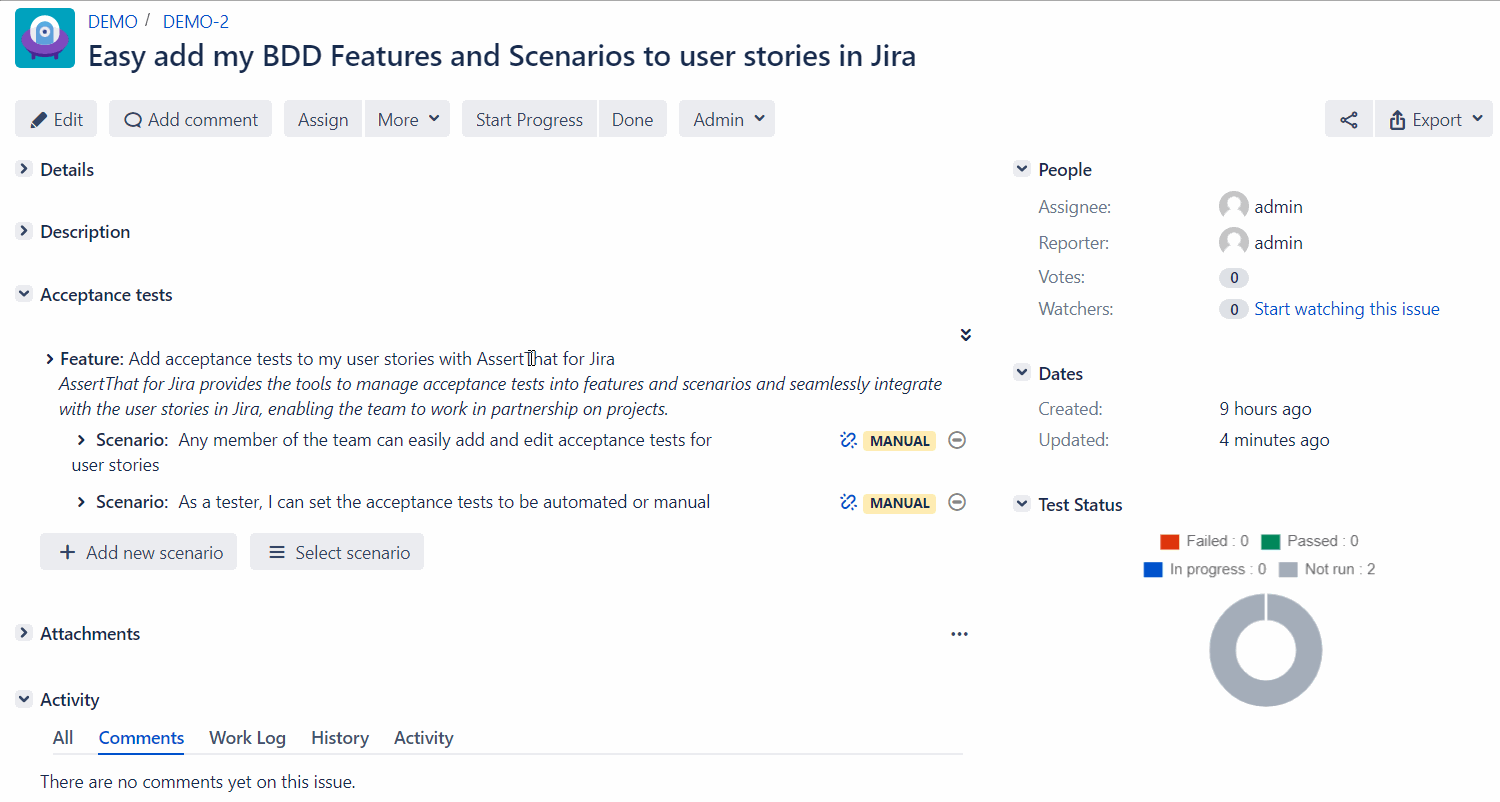The image size is (1500, 802).
Task: Click the Failed red legend swatch
Action: pyautogui.click(x=1170, y=541)
